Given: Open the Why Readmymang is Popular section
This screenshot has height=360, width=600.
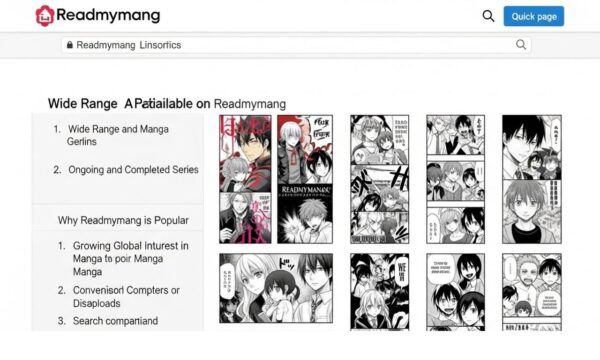Looking at the screenshot, I should tap(123, 220).
